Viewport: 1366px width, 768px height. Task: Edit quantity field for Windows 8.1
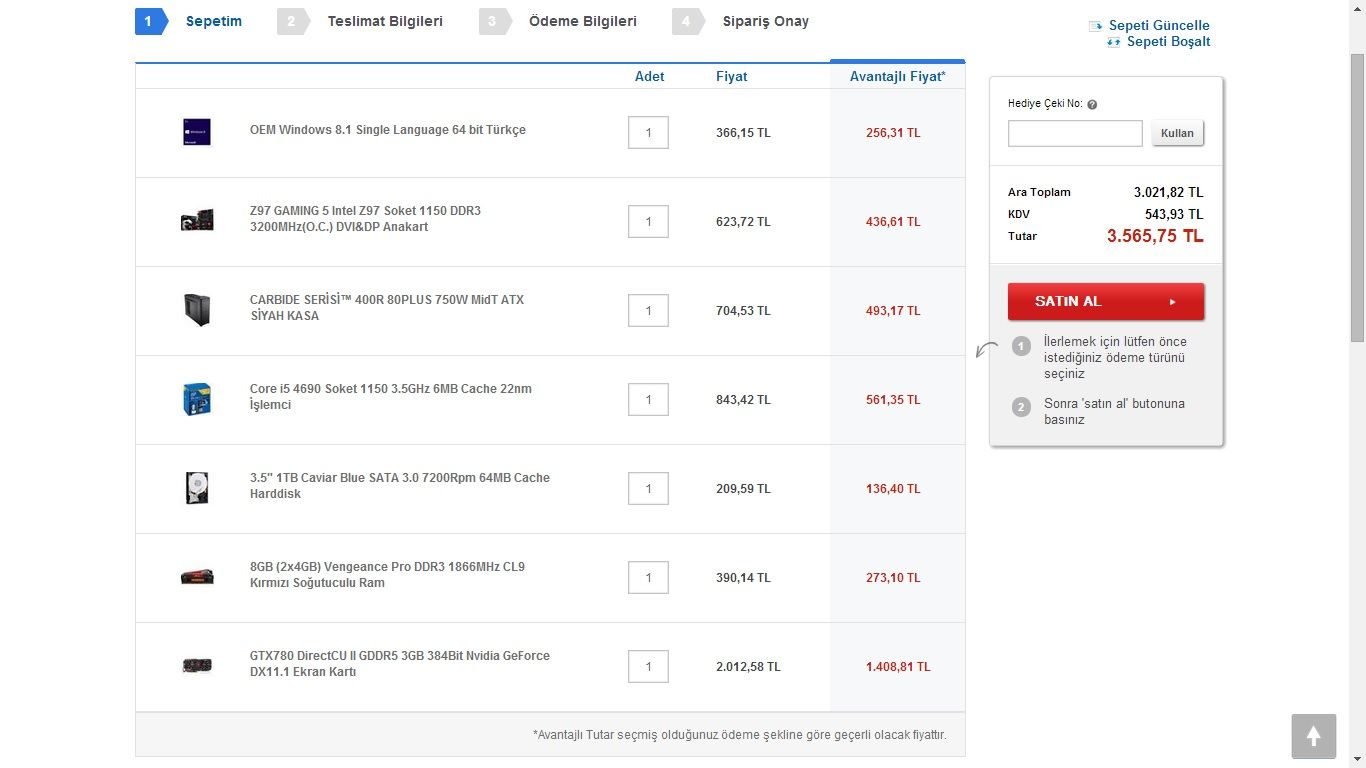pos(648,133)
